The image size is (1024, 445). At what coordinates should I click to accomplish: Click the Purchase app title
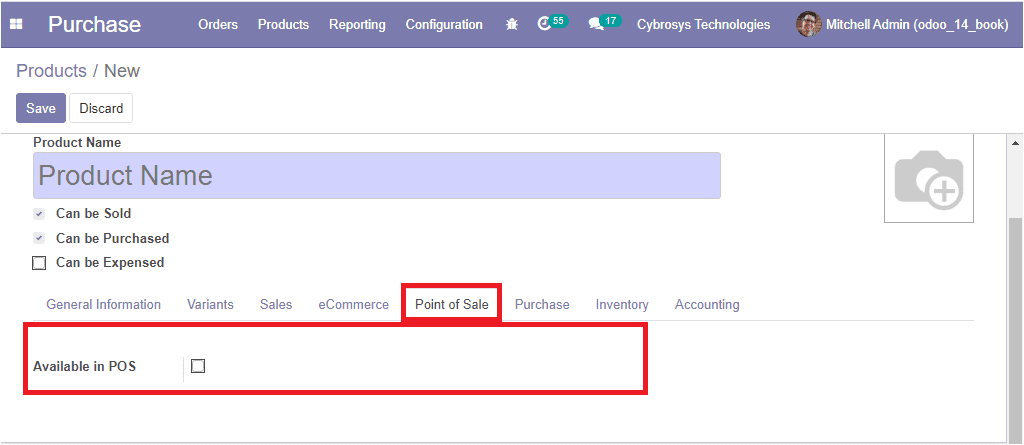(x=95, y=24)
